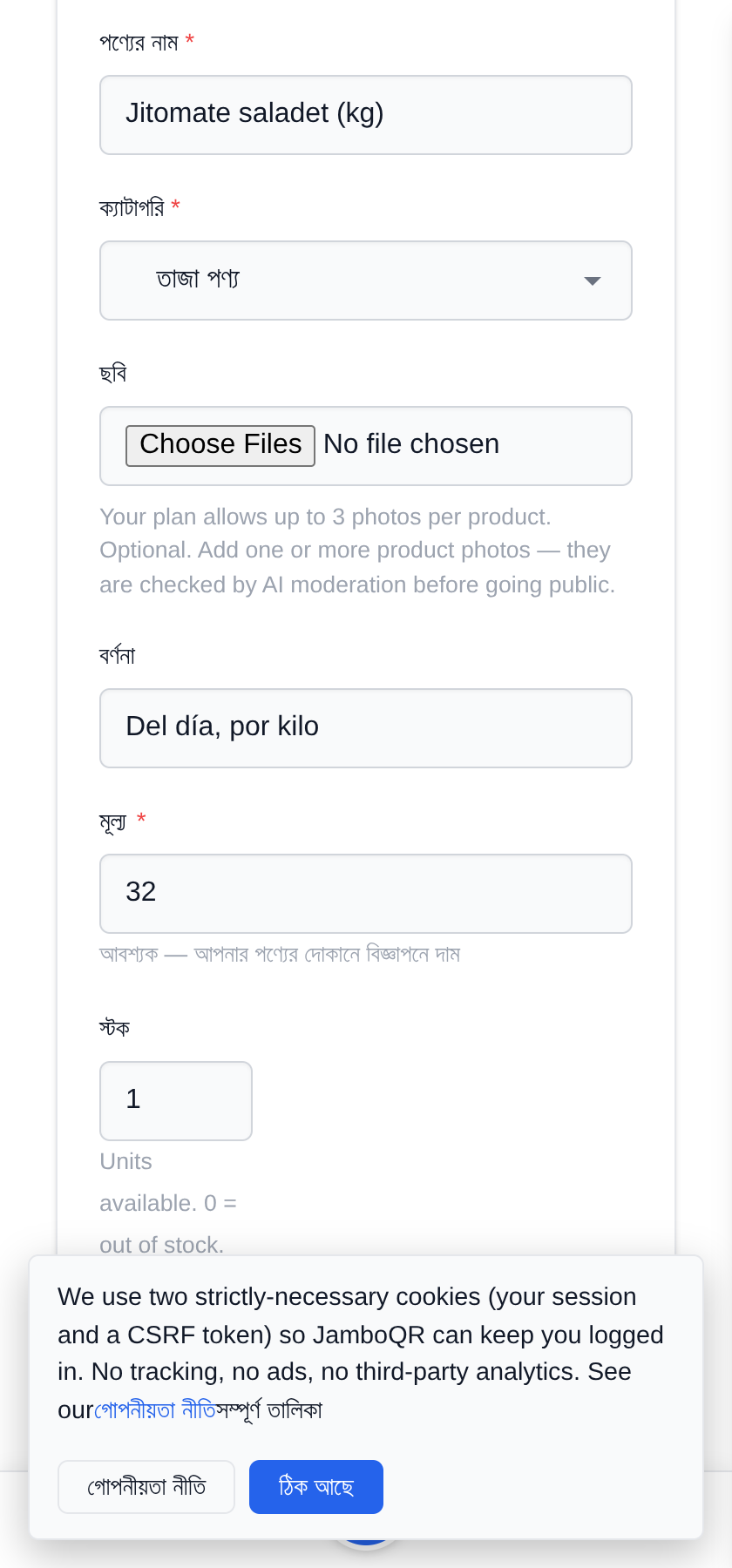Click the ক্যাটাগরি field label
This screenshot has height=1568, width=732.
pyautogui.click(x=132, y=208)
